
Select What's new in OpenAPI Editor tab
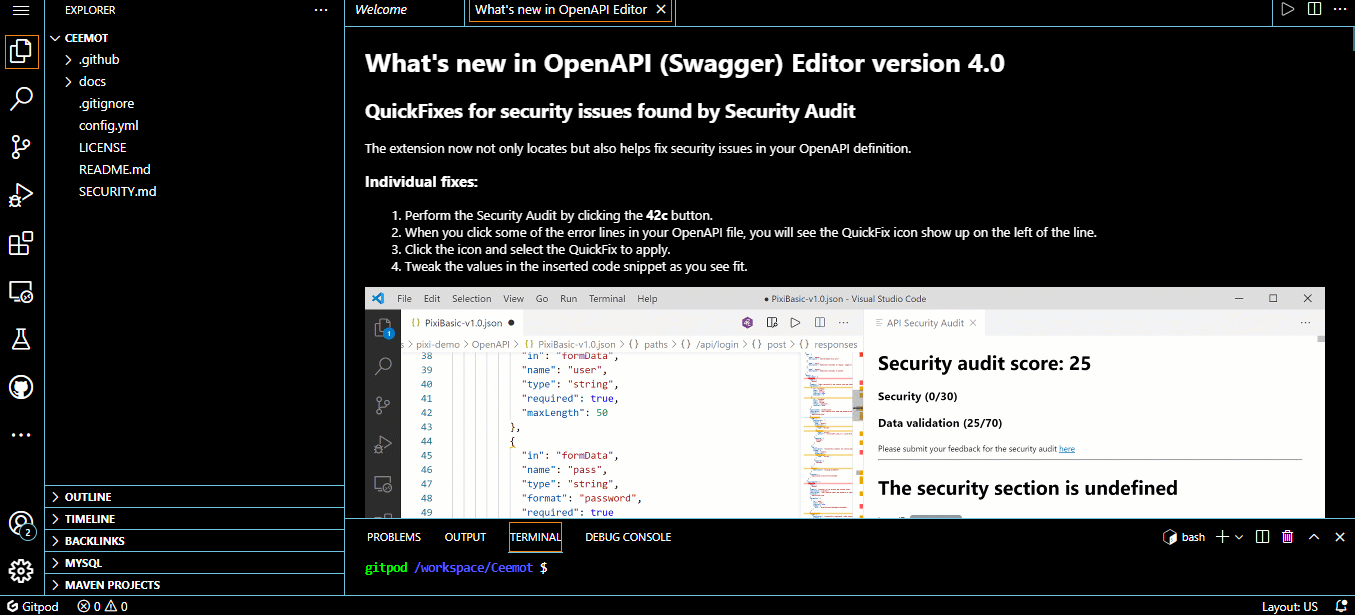pyautogui.click(x=560, y=10)
